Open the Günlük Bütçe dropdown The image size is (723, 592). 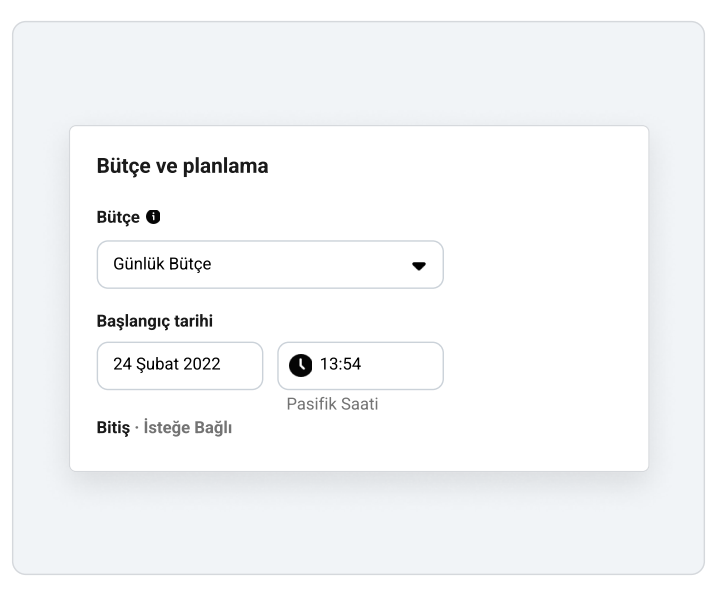(270, 265)
